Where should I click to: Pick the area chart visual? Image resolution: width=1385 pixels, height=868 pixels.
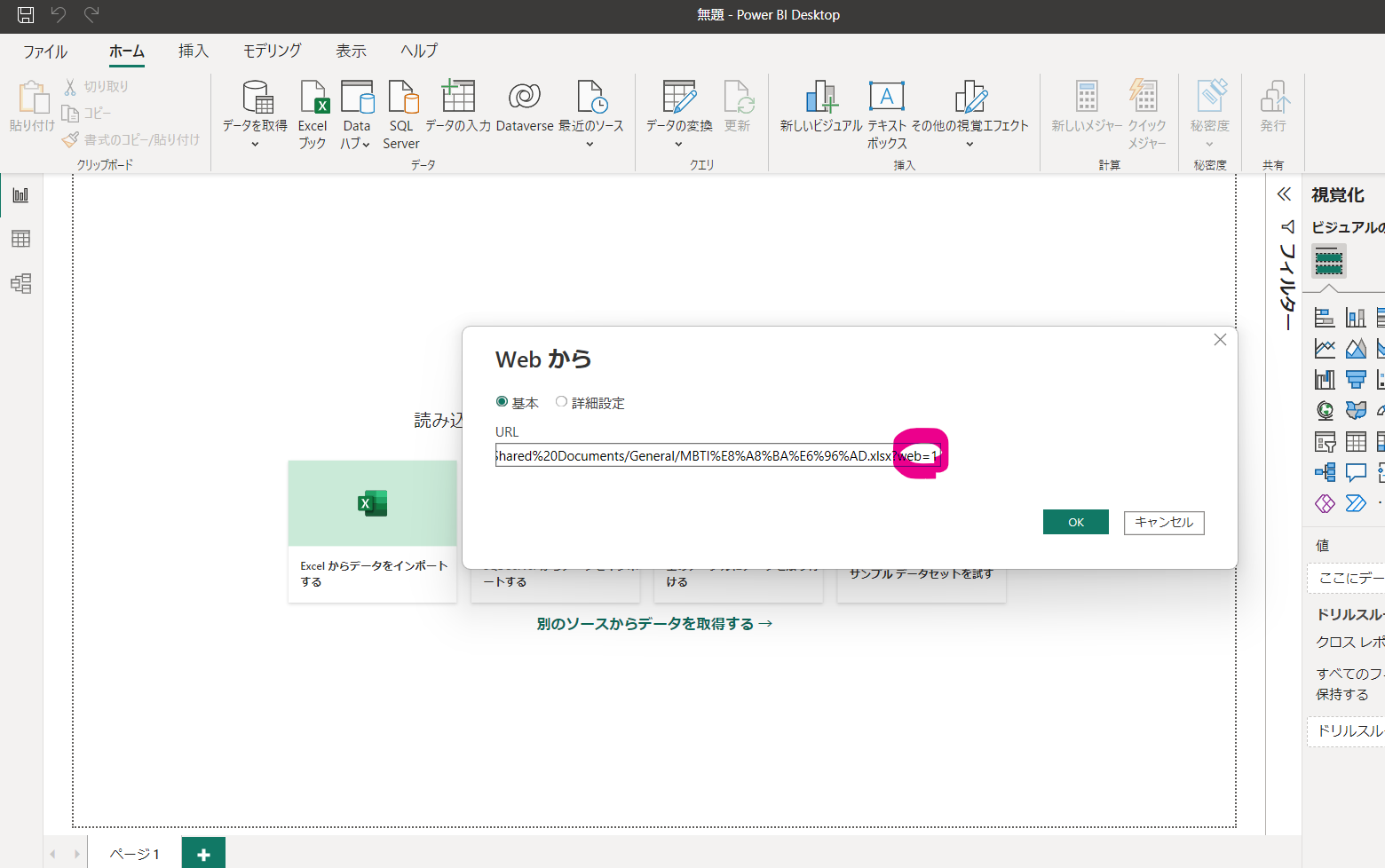point(1356,349)
